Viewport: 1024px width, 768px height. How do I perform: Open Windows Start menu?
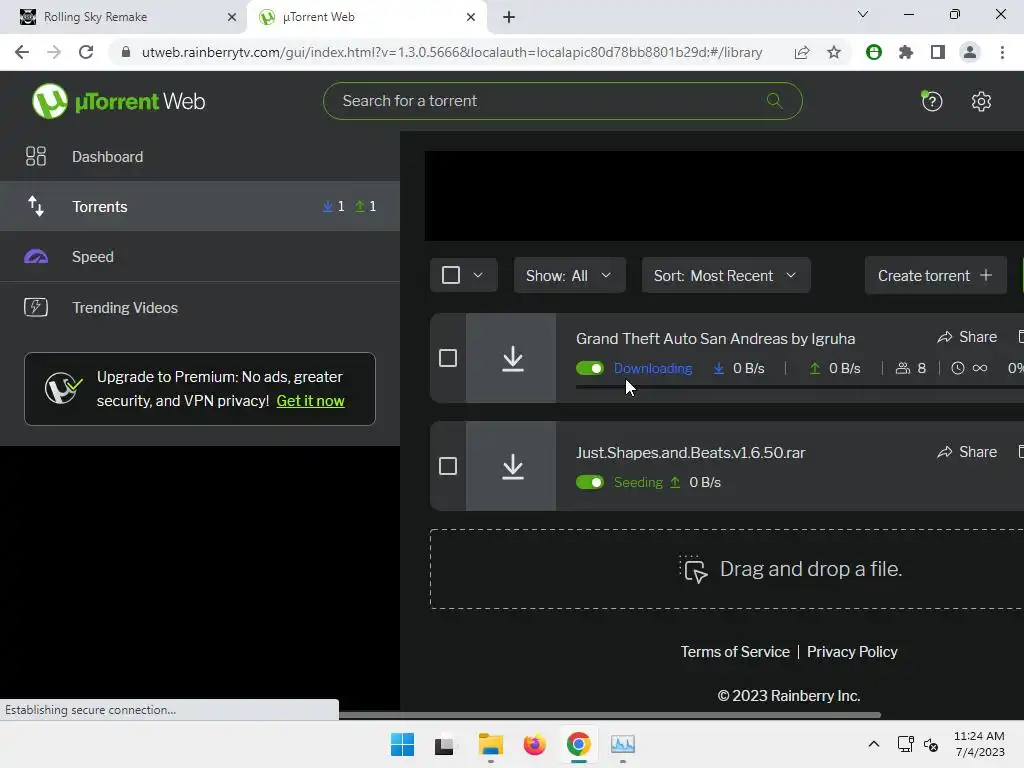pos(402,744)
